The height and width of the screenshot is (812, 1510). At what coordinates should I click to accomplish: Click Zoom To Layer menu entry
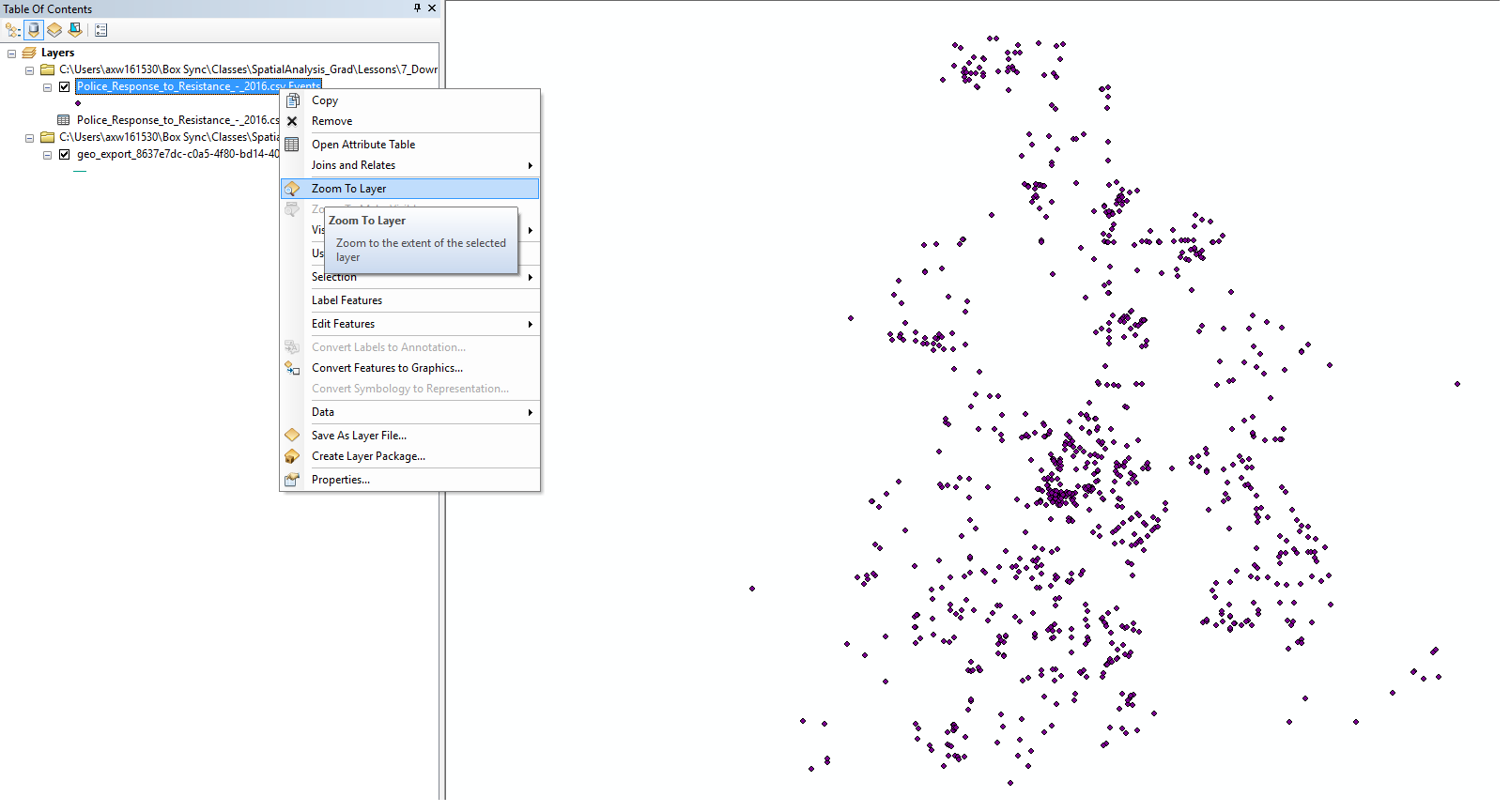(410, 189)
